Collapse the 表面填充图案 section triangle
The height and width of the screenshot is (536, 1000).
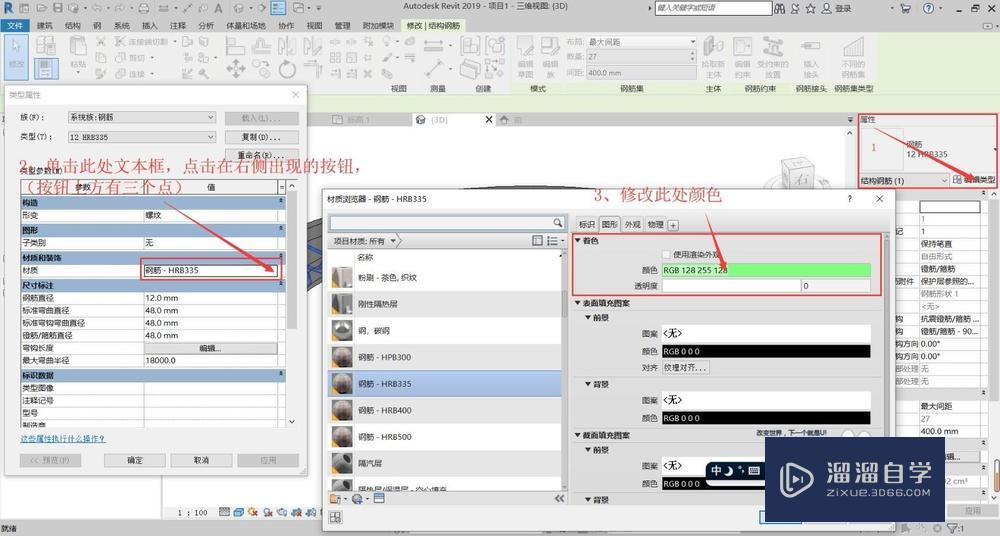pos(578,303)
